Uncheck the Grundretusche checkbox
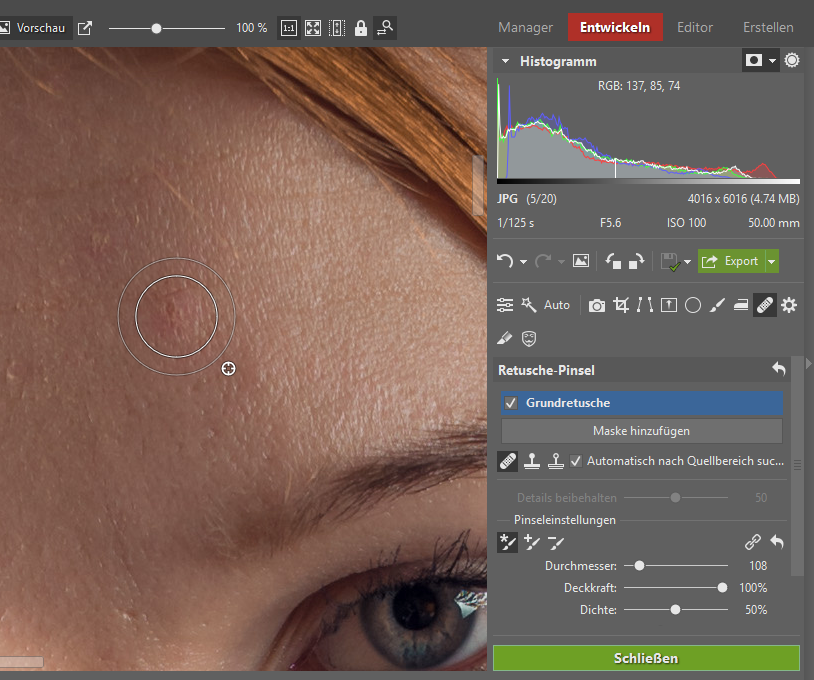The image size is (814, 680). click(511, 403)
